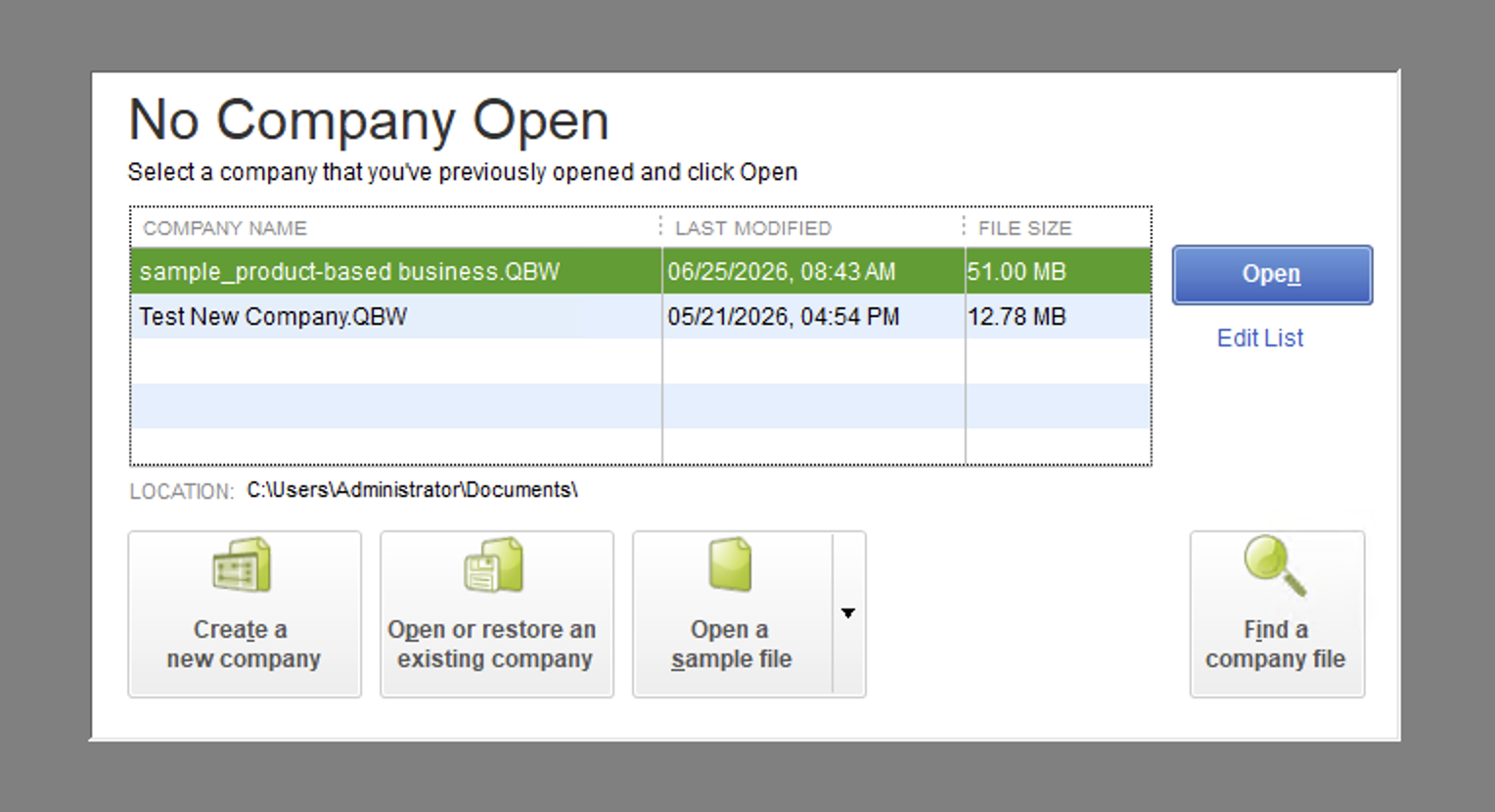Click the blue Open button
Screen dimensions: 1495x812
tap(1272, 274)
